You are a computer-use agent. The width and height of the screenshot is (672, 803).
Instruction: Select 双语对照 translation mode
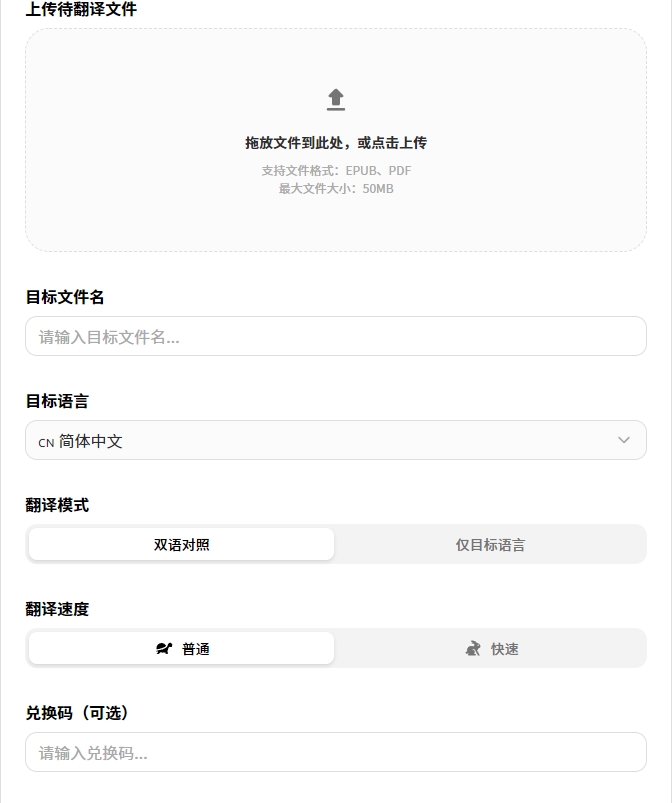pos(181,545)
